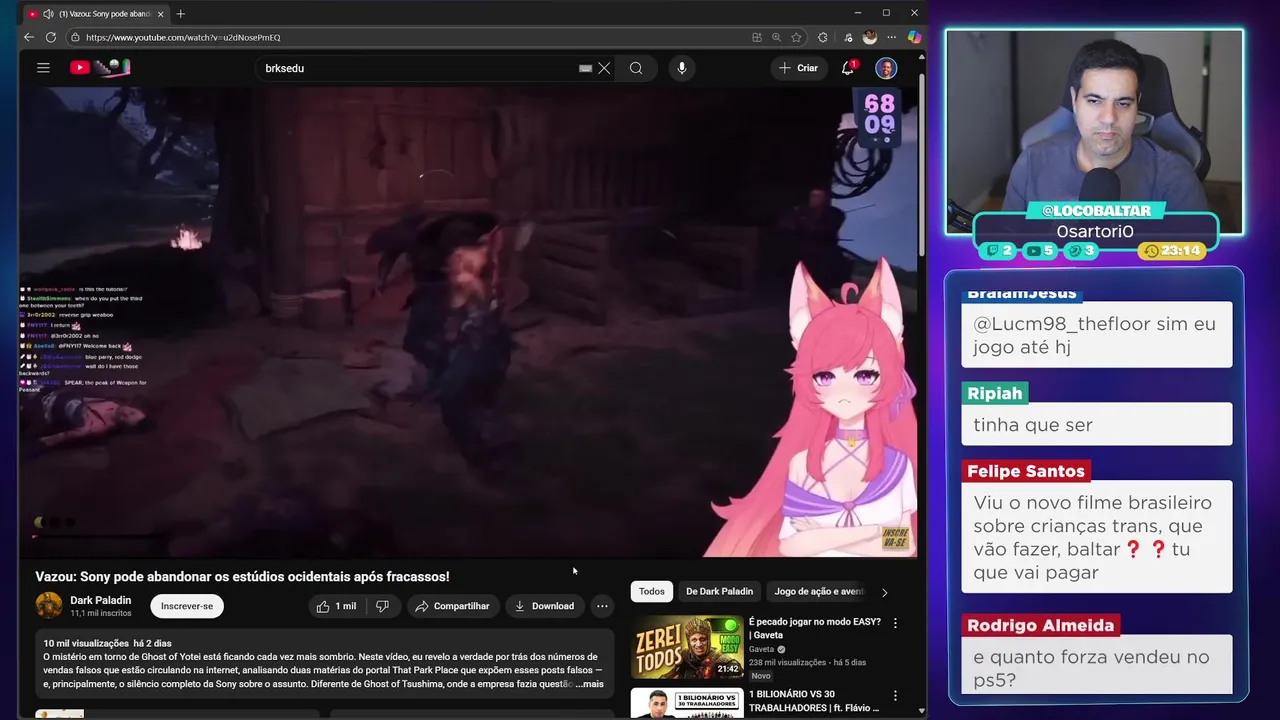Open the apps available icon in address bar
Viewport: 1280px width, 720px height.
click(757, 37)
